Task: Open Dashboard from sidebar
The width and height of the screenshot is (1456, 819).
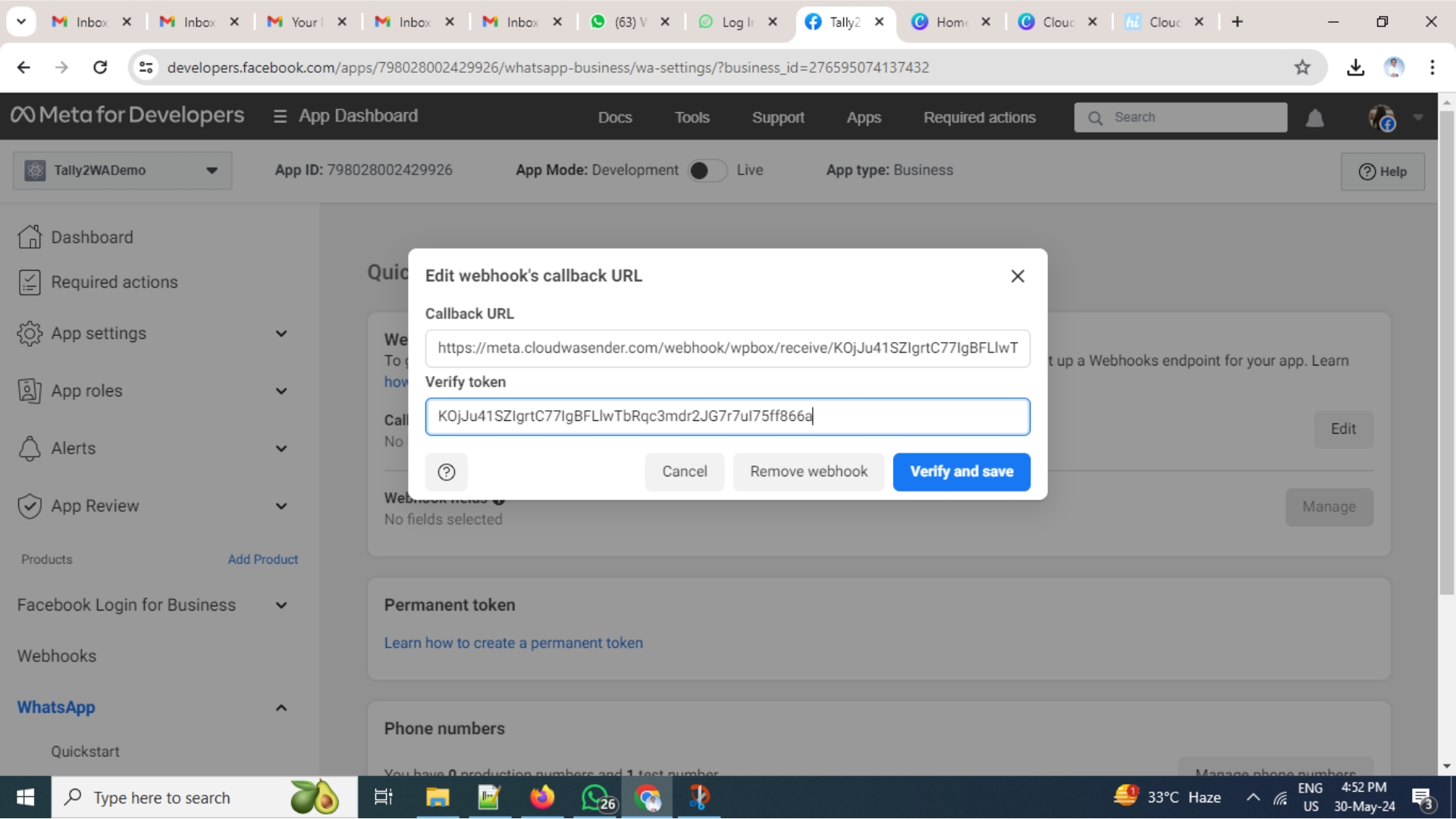Action: click(92, 237)
